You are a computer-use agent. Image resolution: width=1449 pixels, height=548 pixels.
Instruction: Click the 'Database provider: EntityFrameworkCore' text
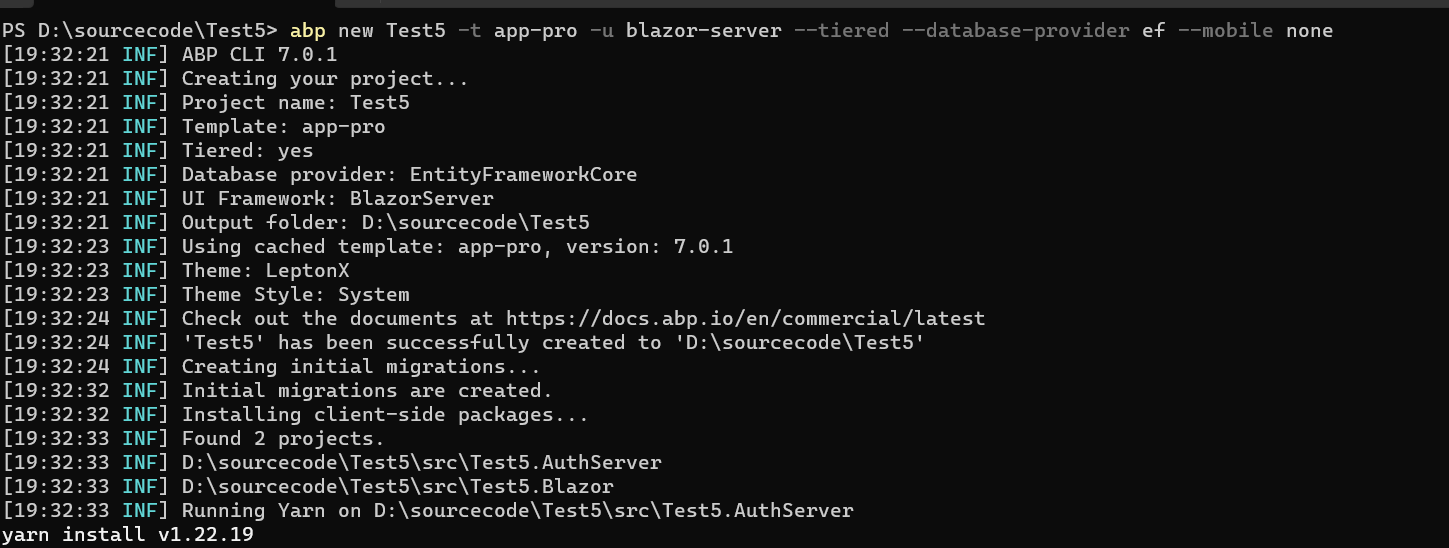click(x=409, y=175)
